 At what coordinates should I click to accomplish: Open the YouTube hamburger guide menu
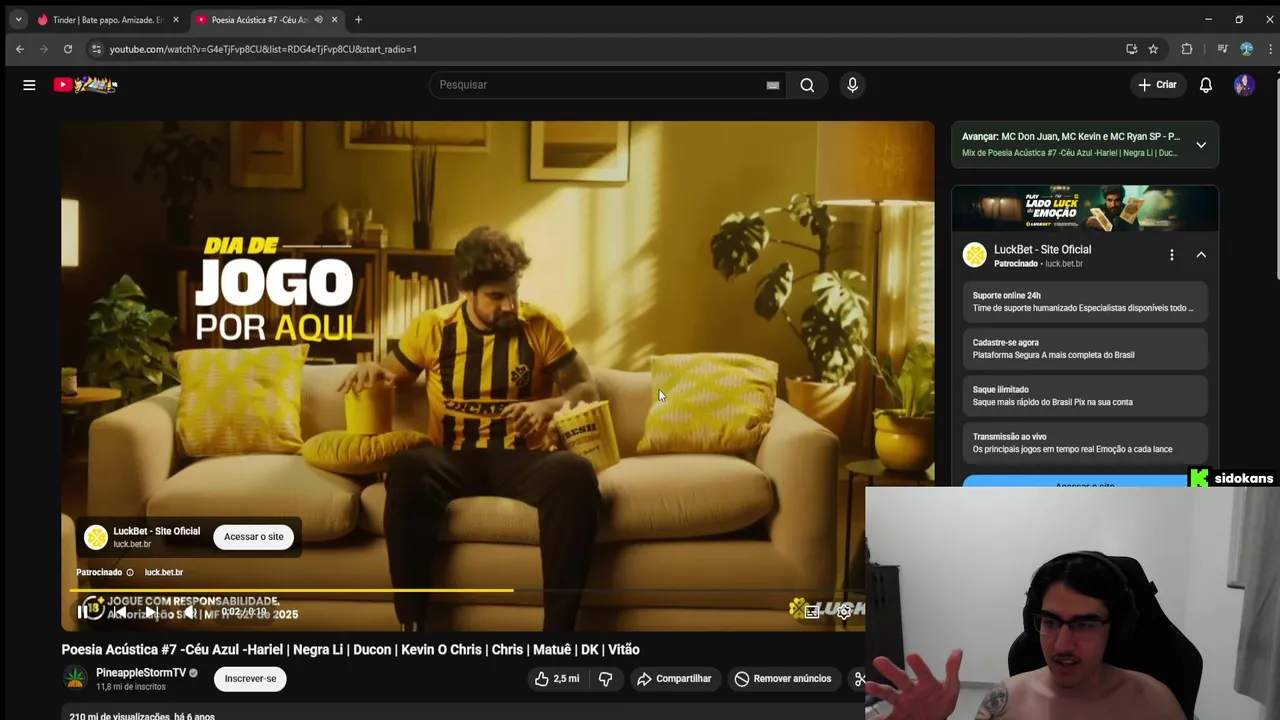tap(29, 85)
